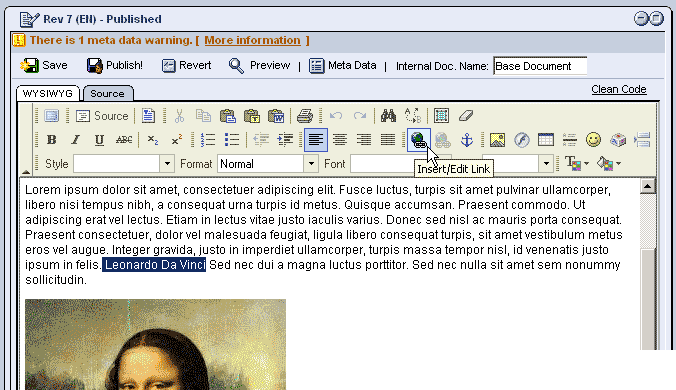Click the Undo arrow
Screen dimensions: 676x390
335,116
